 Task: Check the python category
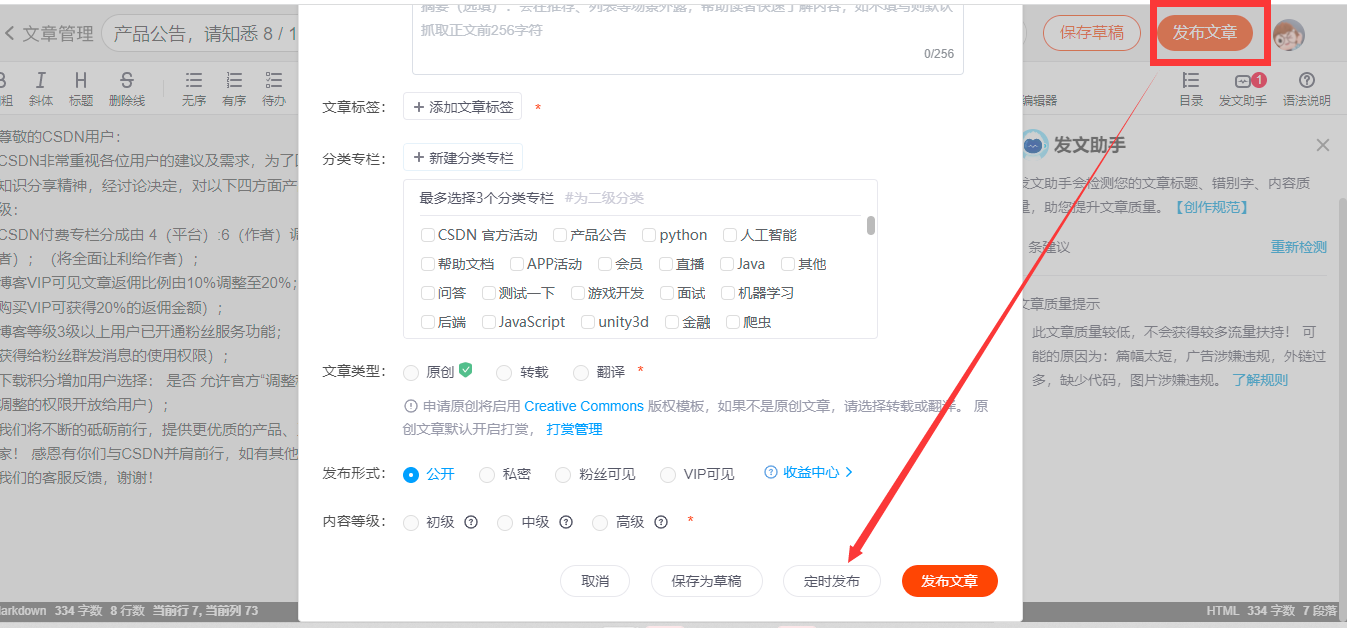[649, 235]
